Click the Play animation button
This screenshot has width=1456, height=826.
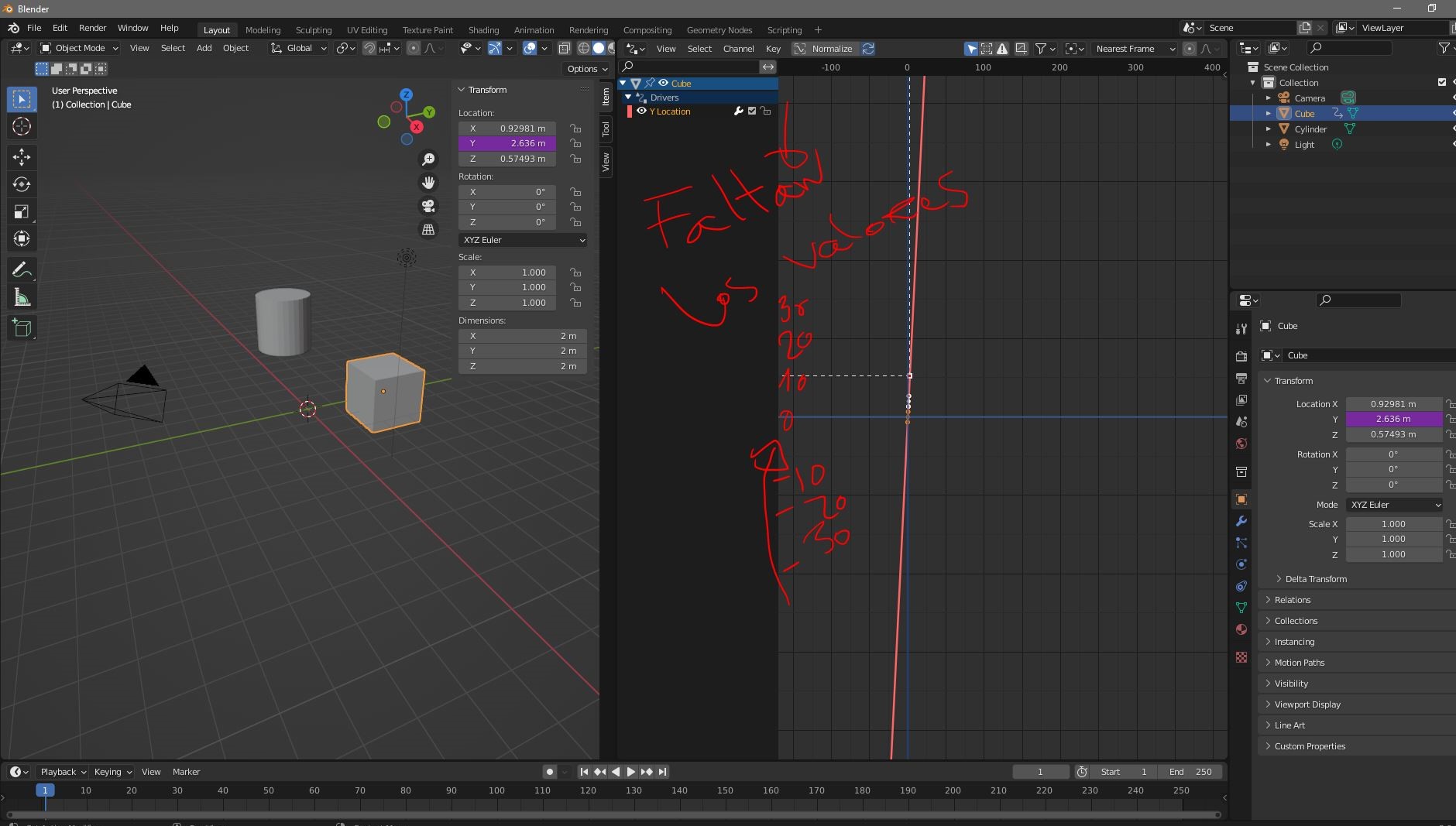[x=630, y=772]
